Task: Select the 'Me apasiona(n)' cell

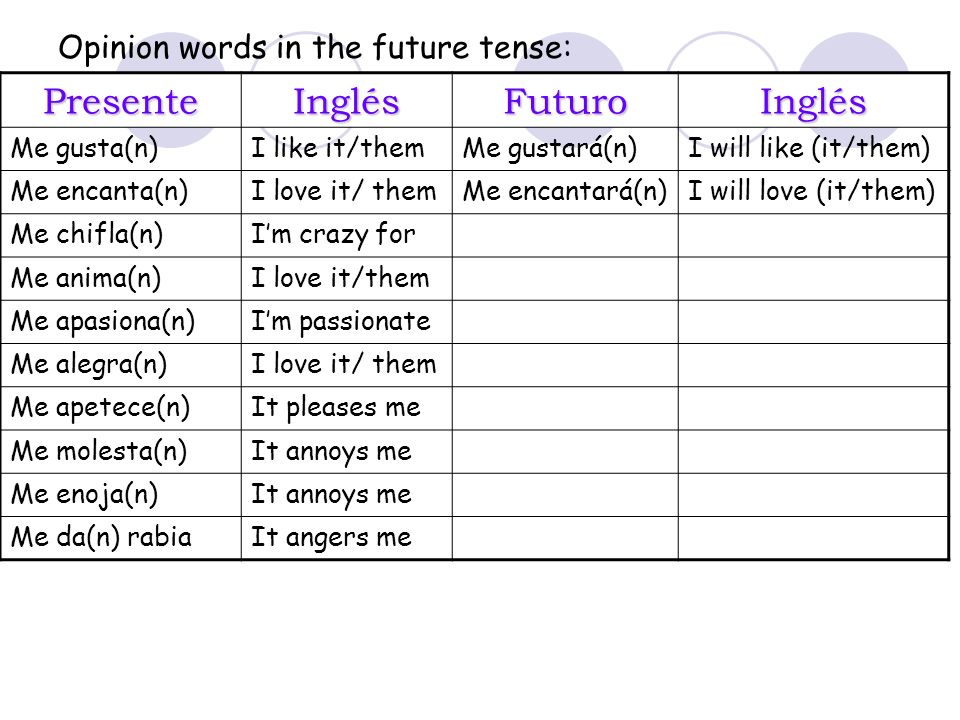Action: tap(121, 321)
